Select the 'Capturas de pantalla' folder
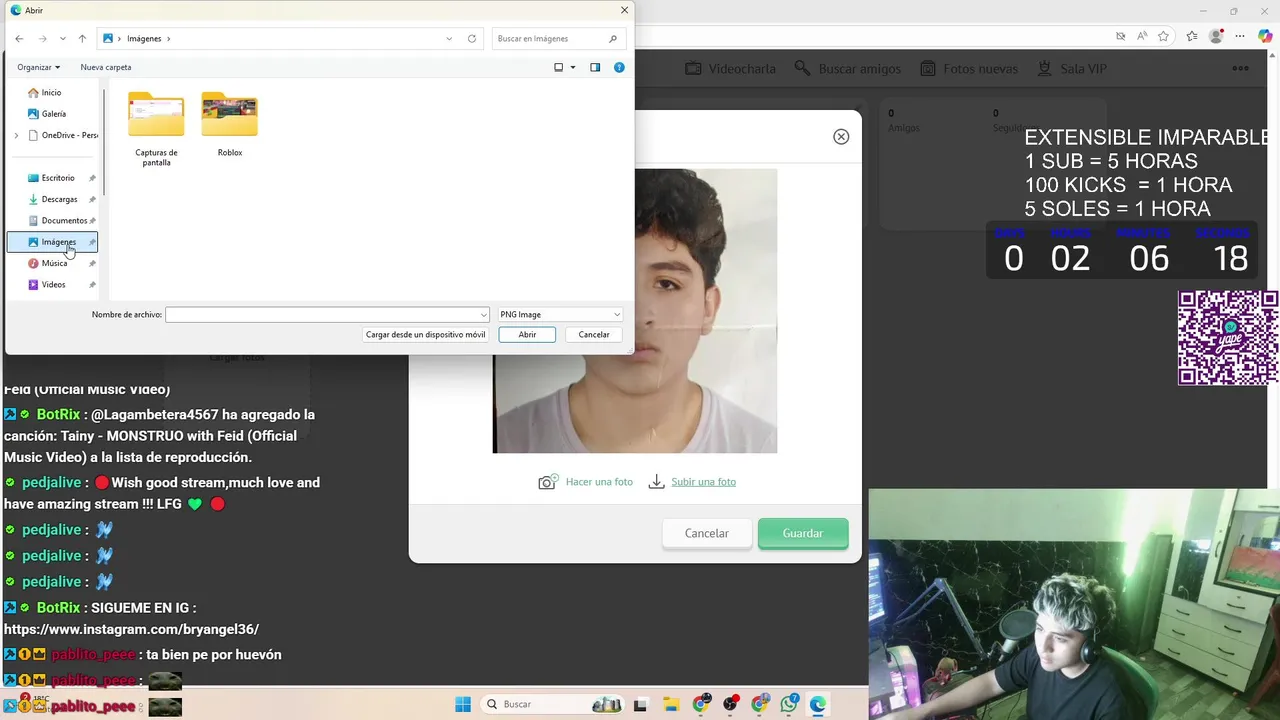This screenshot has width=1280, height=720. coord(156,129)
